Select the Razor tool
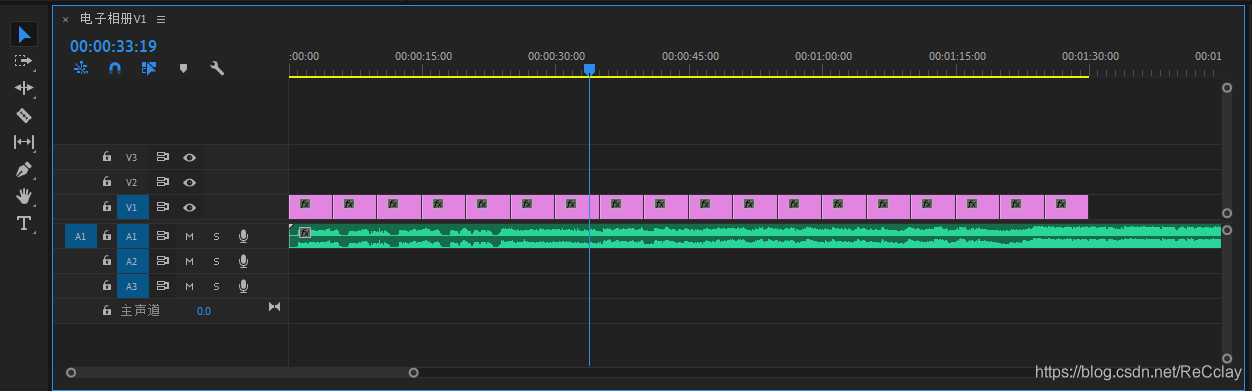The image size is (1252, 391). [24, 115]
